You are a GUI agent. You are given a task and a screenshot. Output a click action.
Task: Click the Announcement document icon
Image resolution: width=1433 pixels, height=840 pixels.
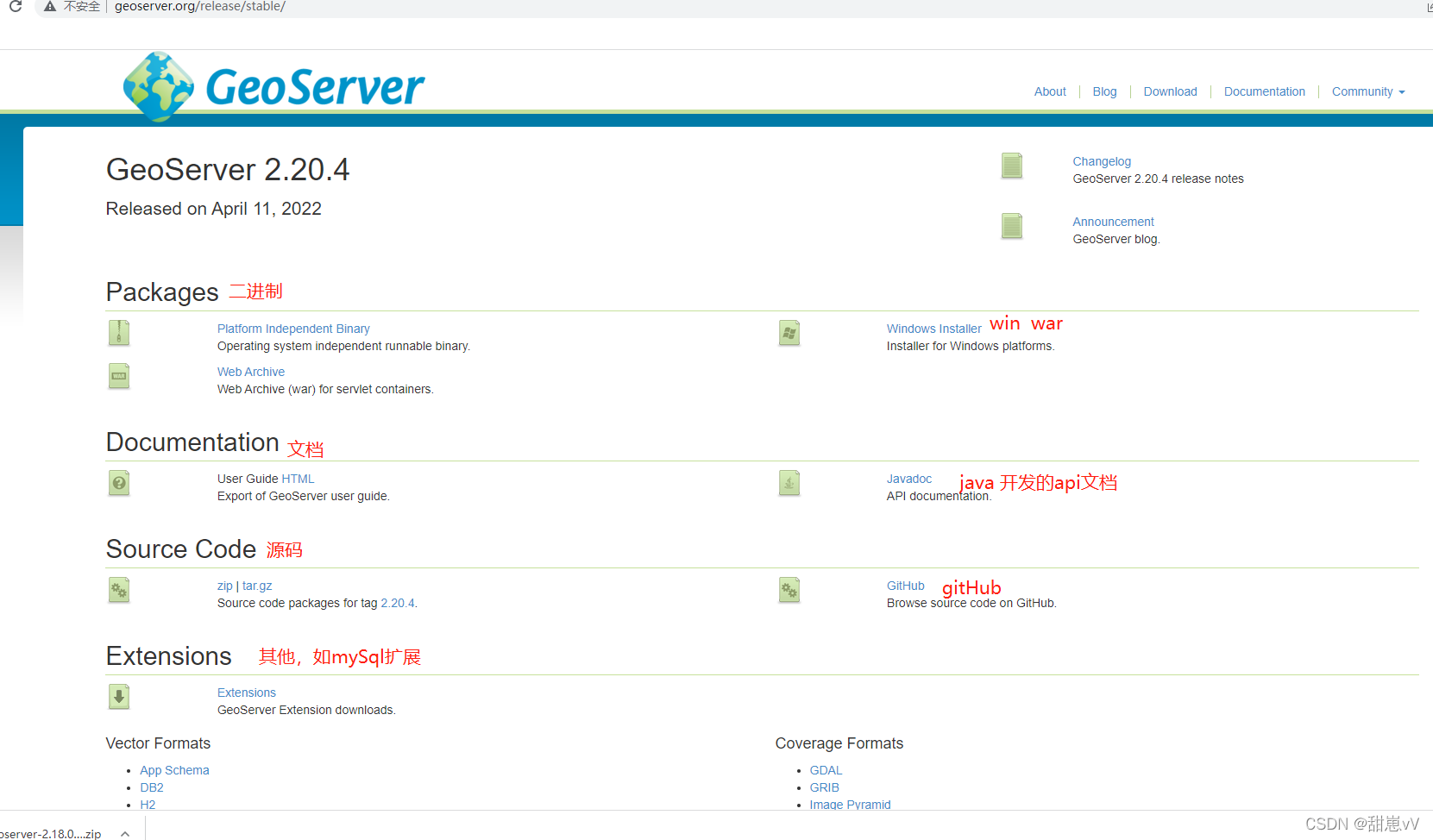tap(1012, 226)
